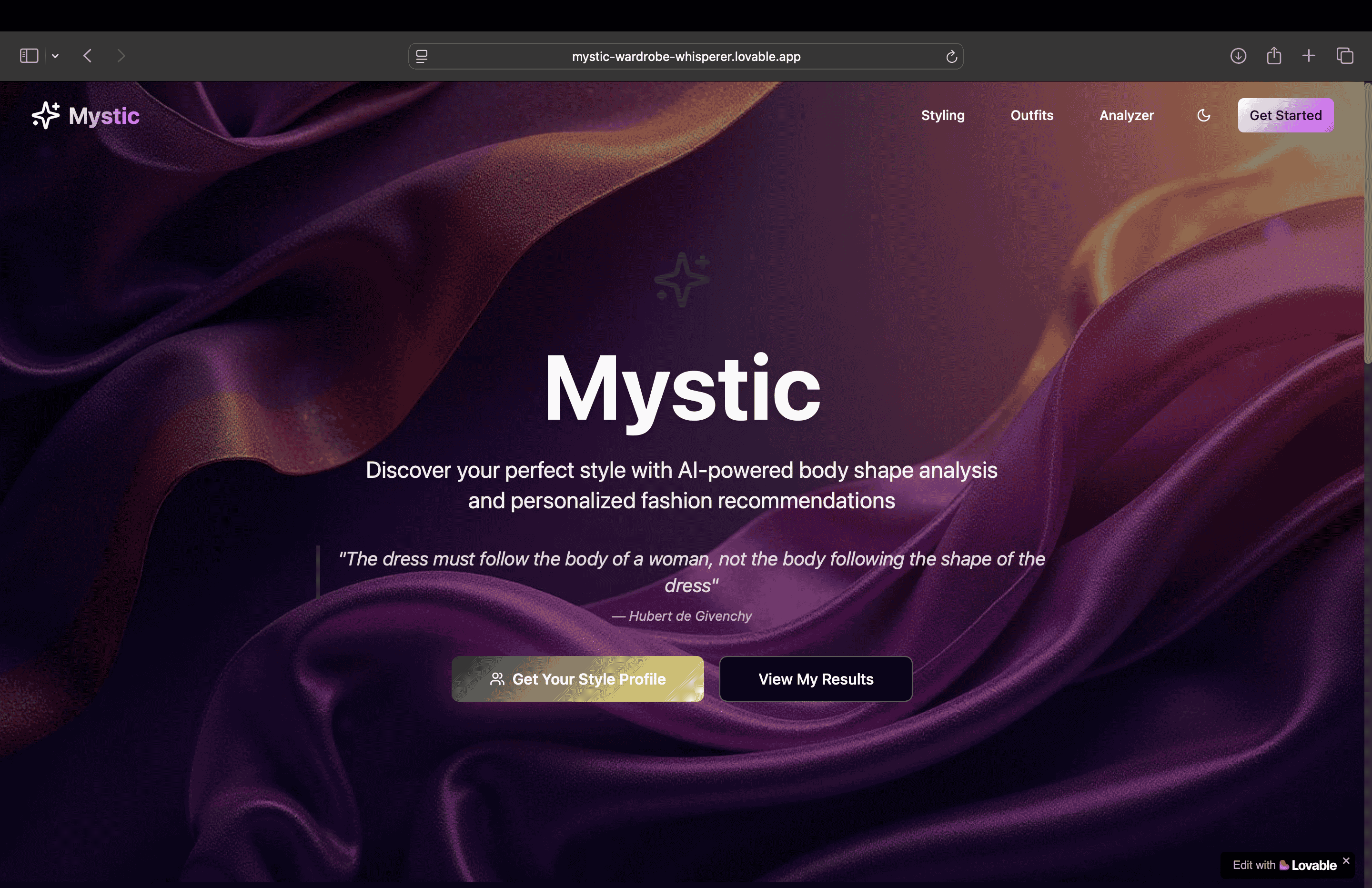Open the Share icon menu
The height and width of the screenshot is (888, 1372).
(1273, 56)
